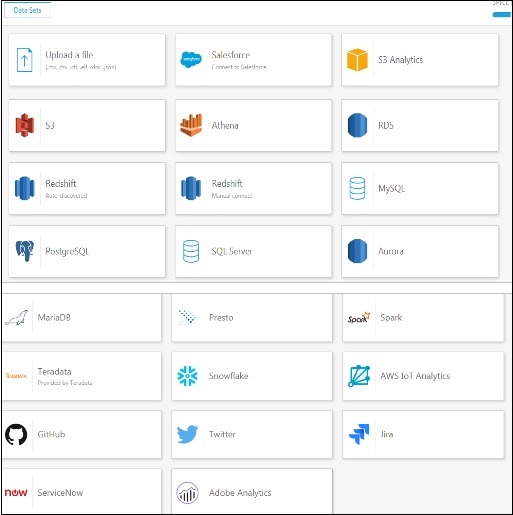This screenshot has width=513, height=515.
Task: Click the red S3 bucket icon
Action: (x=25, y=125)
